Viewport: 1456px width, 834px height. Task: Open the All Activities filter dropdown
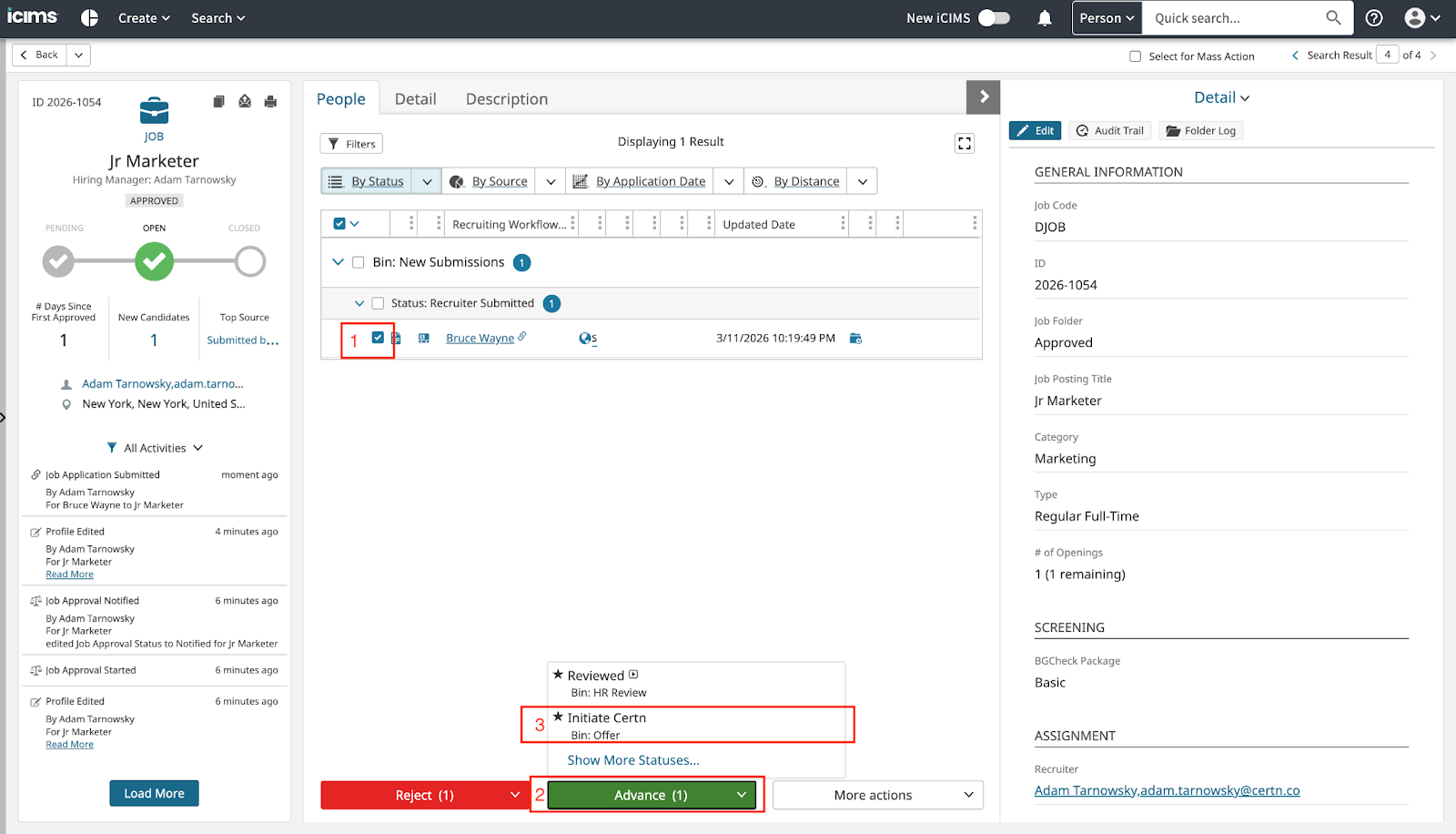[x=155, y=448]
